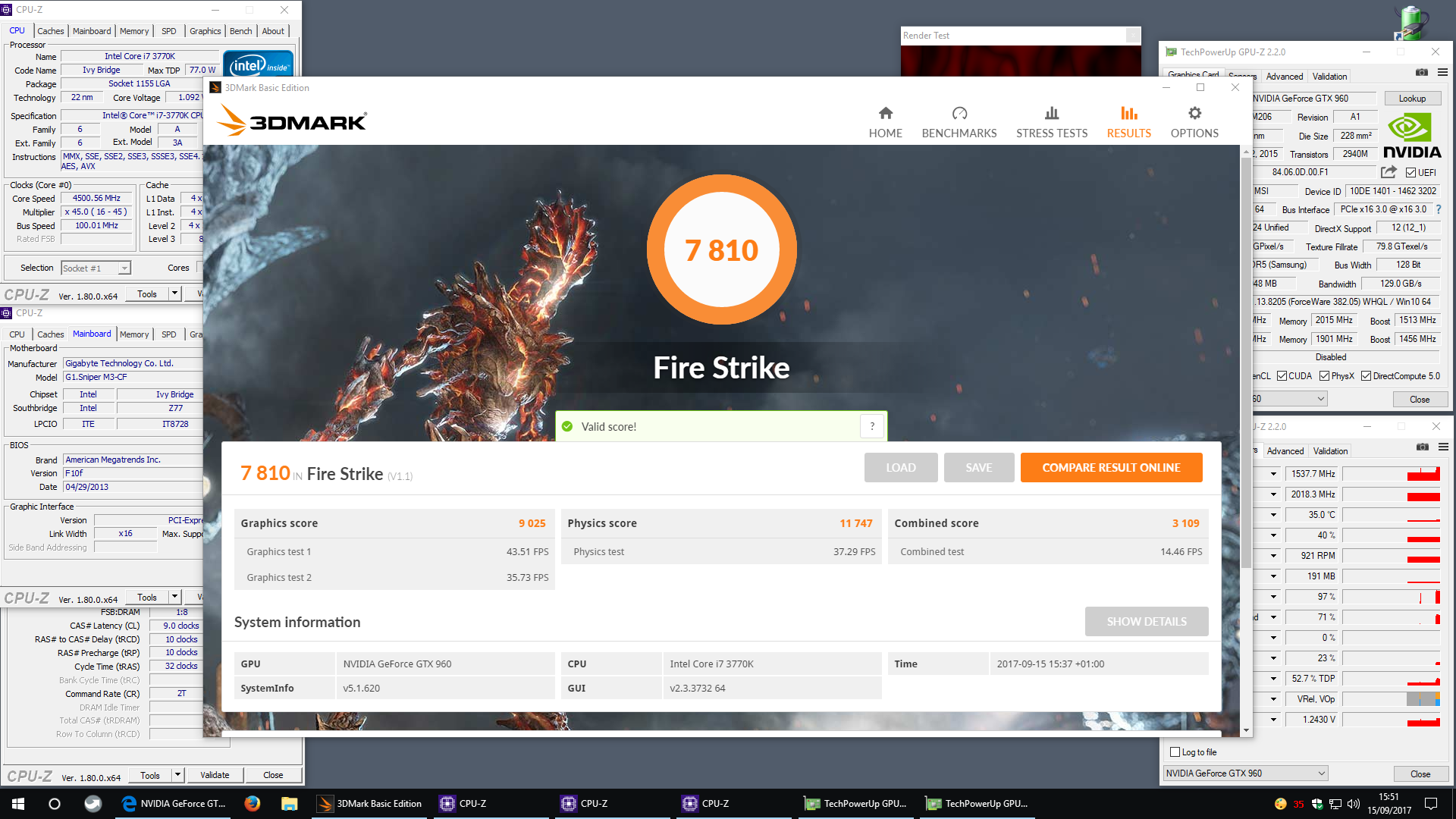The image size is (1456, 819).
Task: Click Bus Interface question mark in GPU-Z
Action: [x=1438, y=209]
